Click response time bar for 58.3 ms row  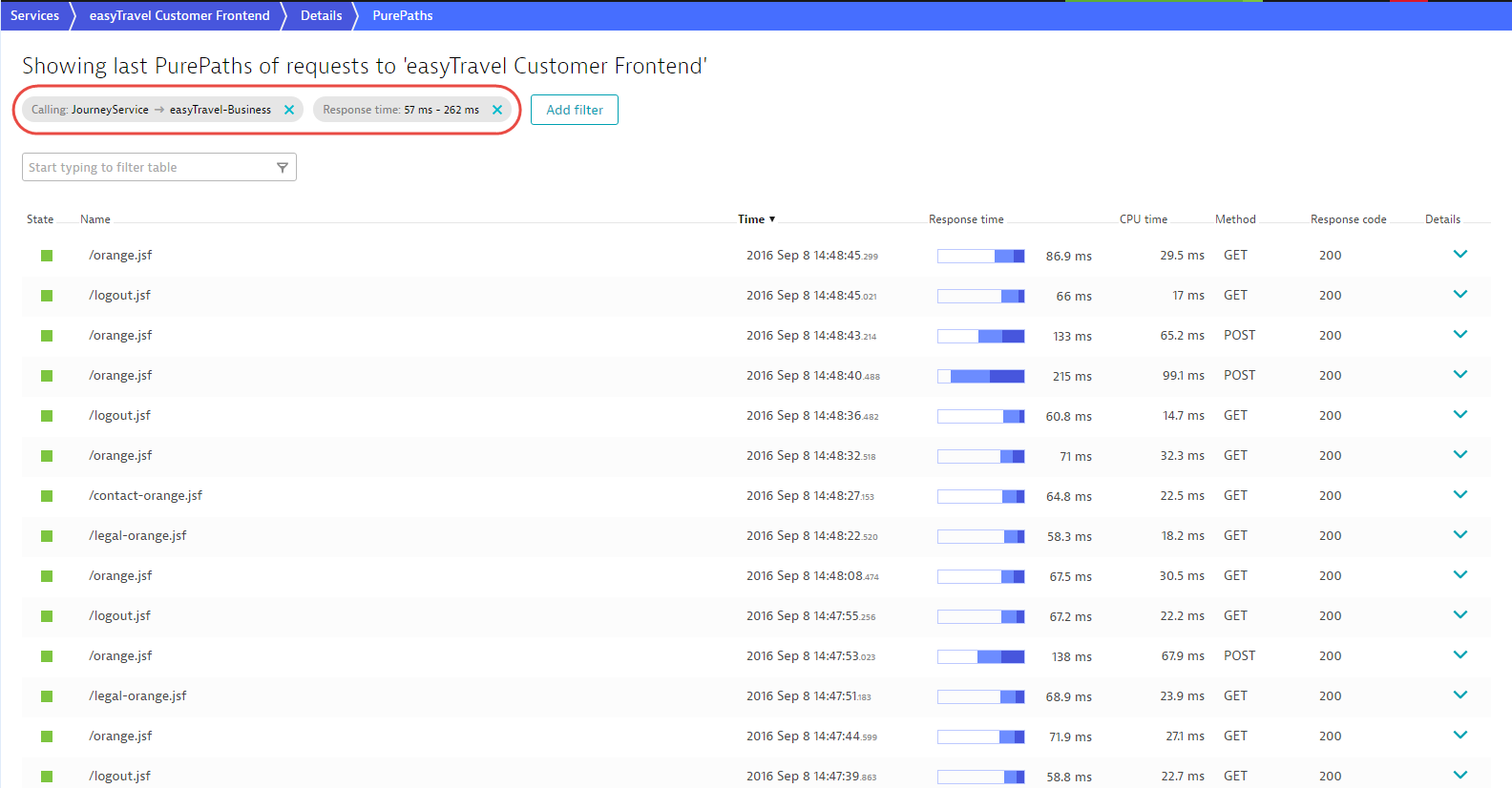point(981,536)
